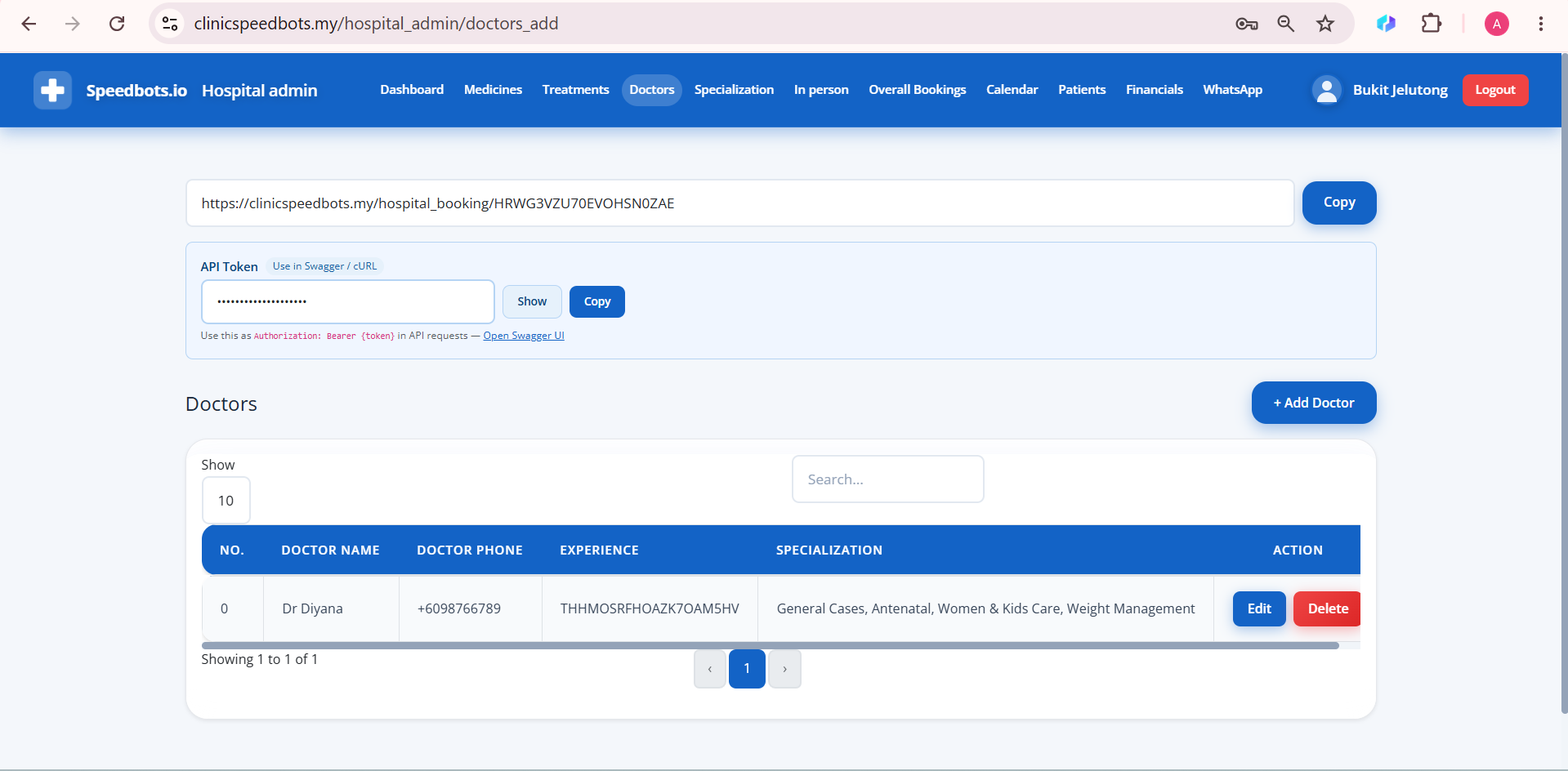This screenshot has width=1568, height=771.
Task: Click the table's horizontal scrollbar
Action: click(770, 645)
